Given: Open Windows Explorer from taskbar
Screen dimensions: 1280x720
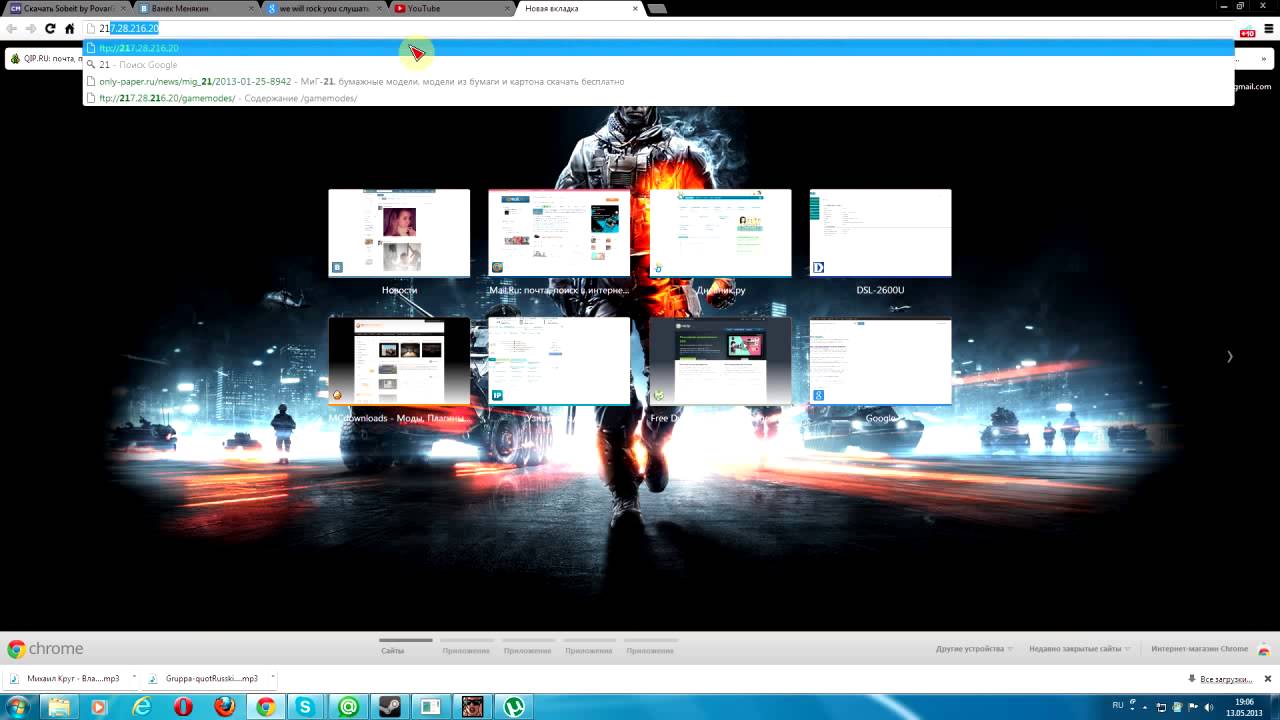Looking at the screenshot, I should tap(59, 707).
